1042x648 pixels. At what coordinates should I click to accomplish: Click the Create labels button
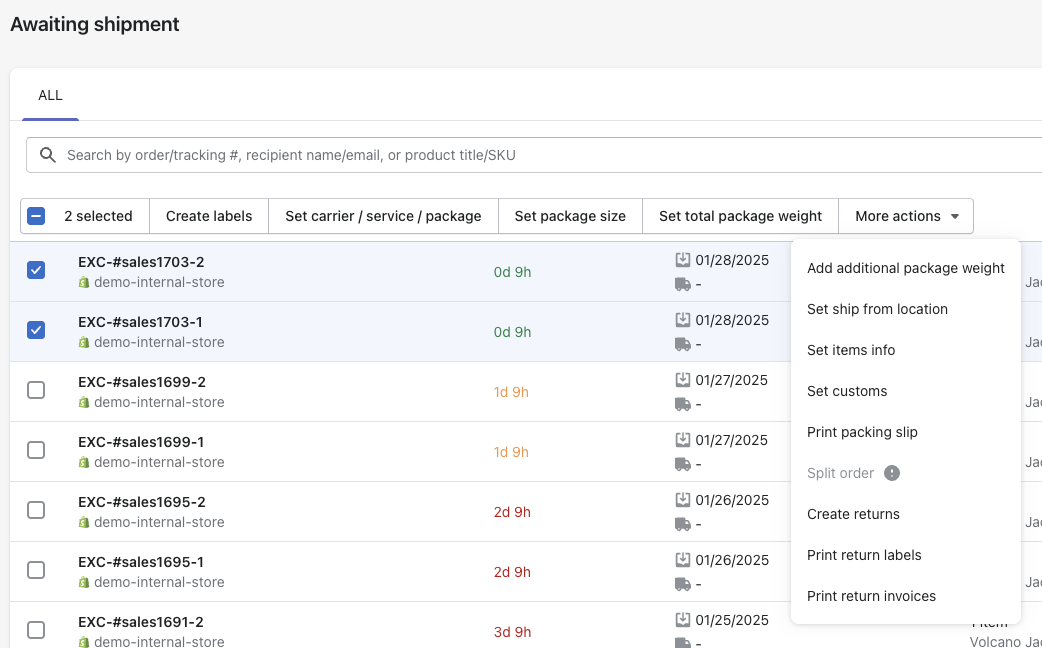tap(209, 216)
